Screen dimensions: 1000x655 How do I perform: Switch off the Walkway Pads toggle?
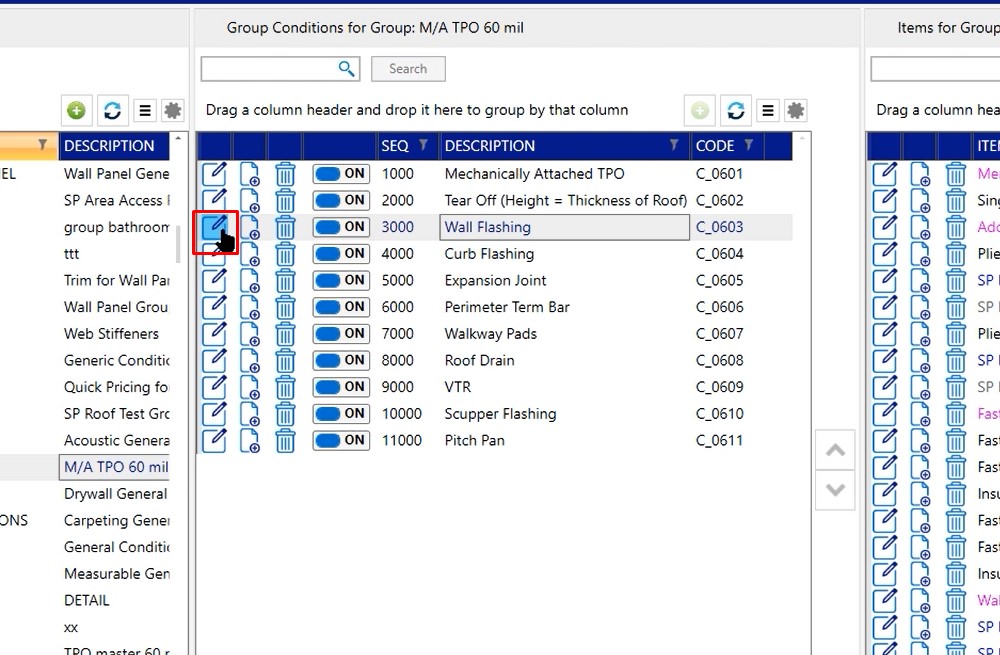[x=341, y=334]
